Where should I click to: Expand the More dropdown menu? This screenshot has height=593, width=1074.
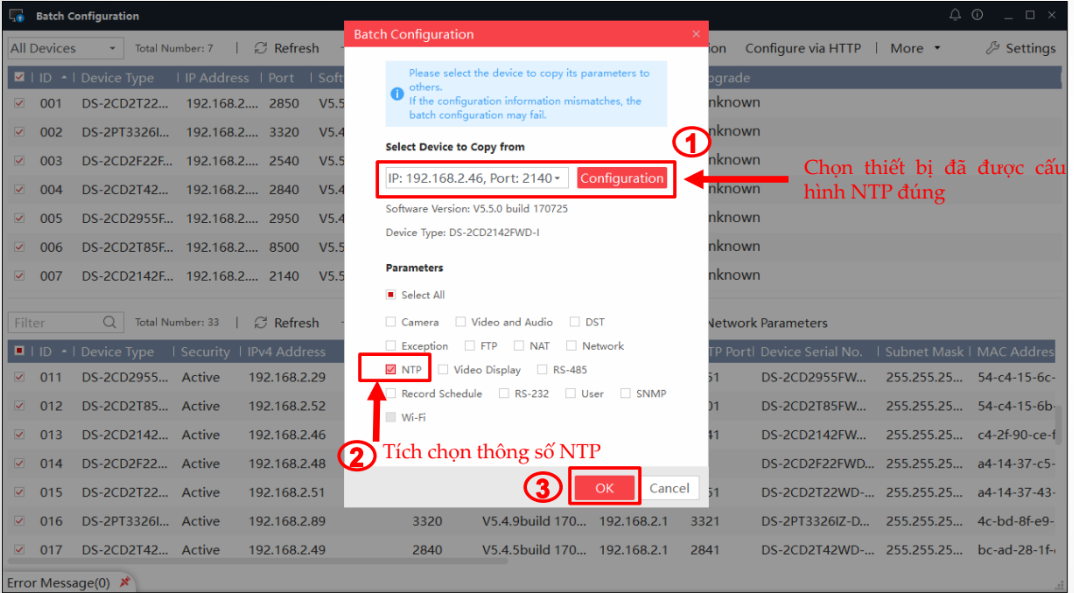click(x=915, y=48)
